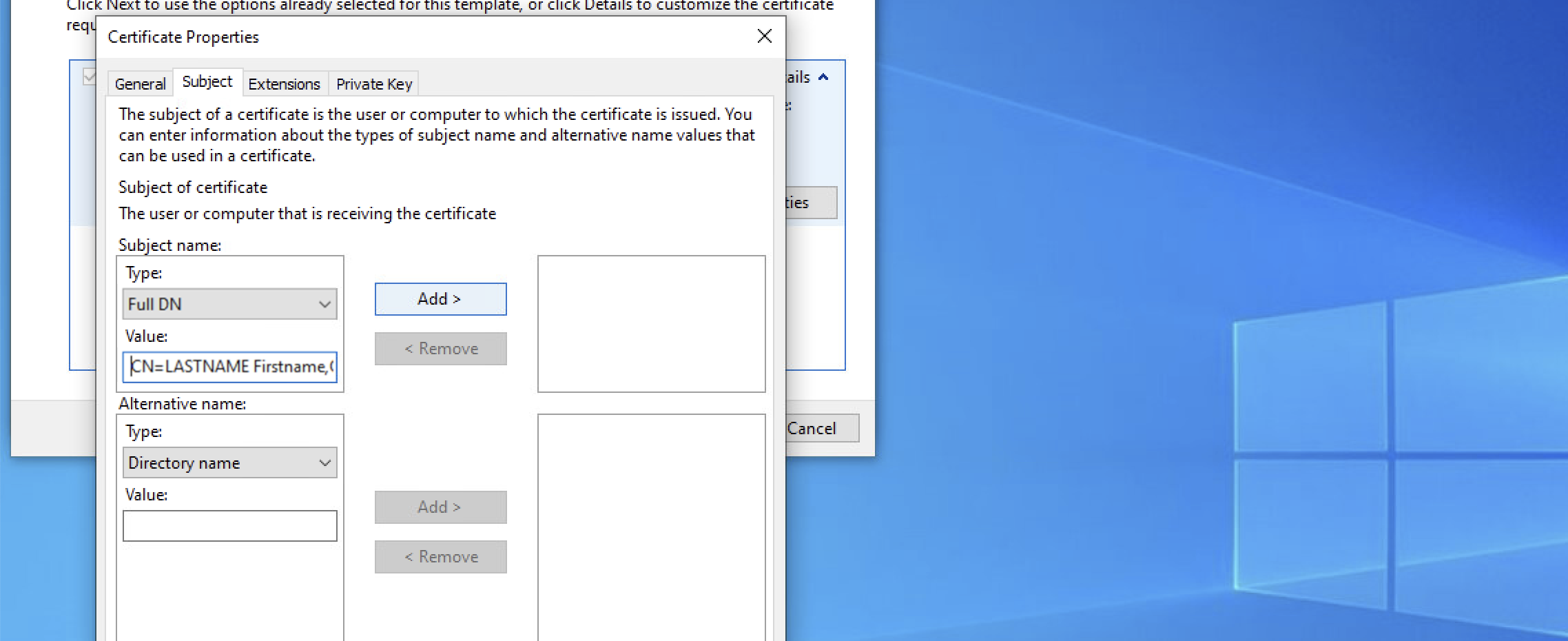Click the Value field containing CN=LASTNAME Firstname
The image size is (1568, 641).
coord(229,367)
